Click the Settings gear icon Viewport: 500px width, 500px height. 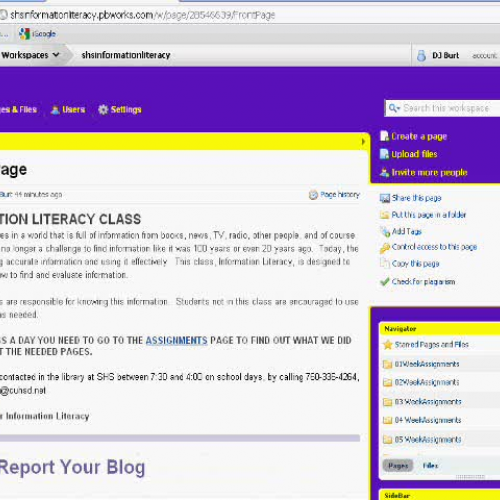tap(103, 110)
